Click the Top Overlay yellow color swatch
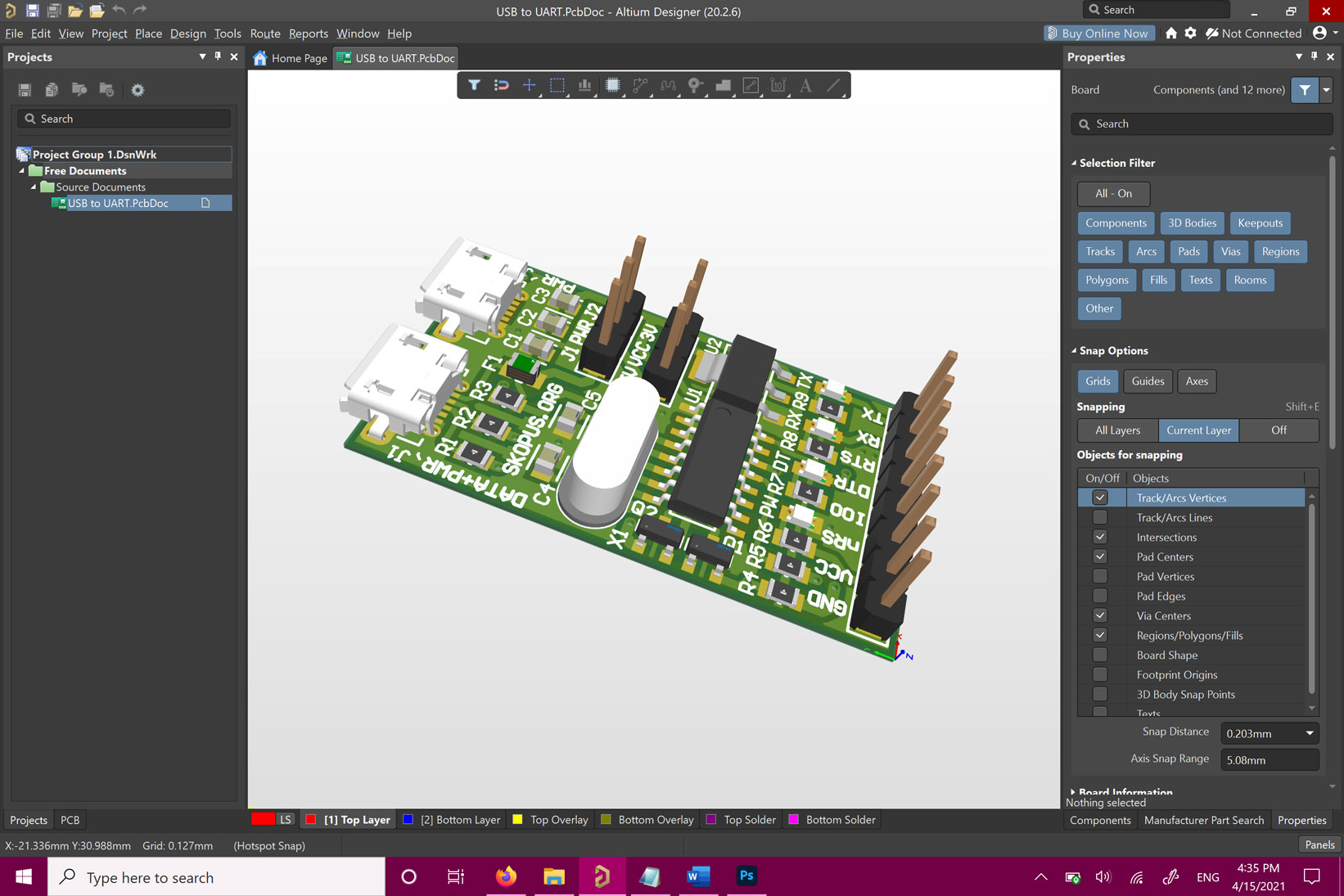This screenshot has width=1344, height=896. [x=517, y=819]
